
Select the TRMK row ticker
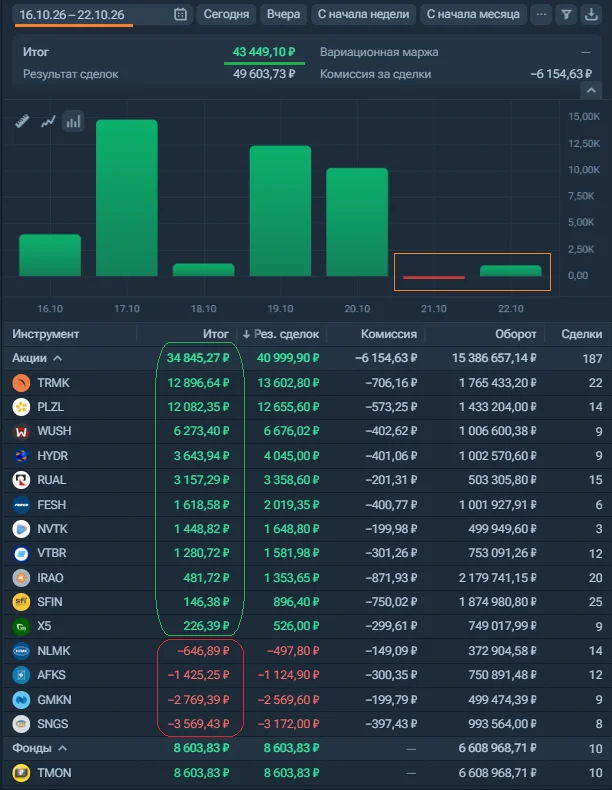coord(53,383)
